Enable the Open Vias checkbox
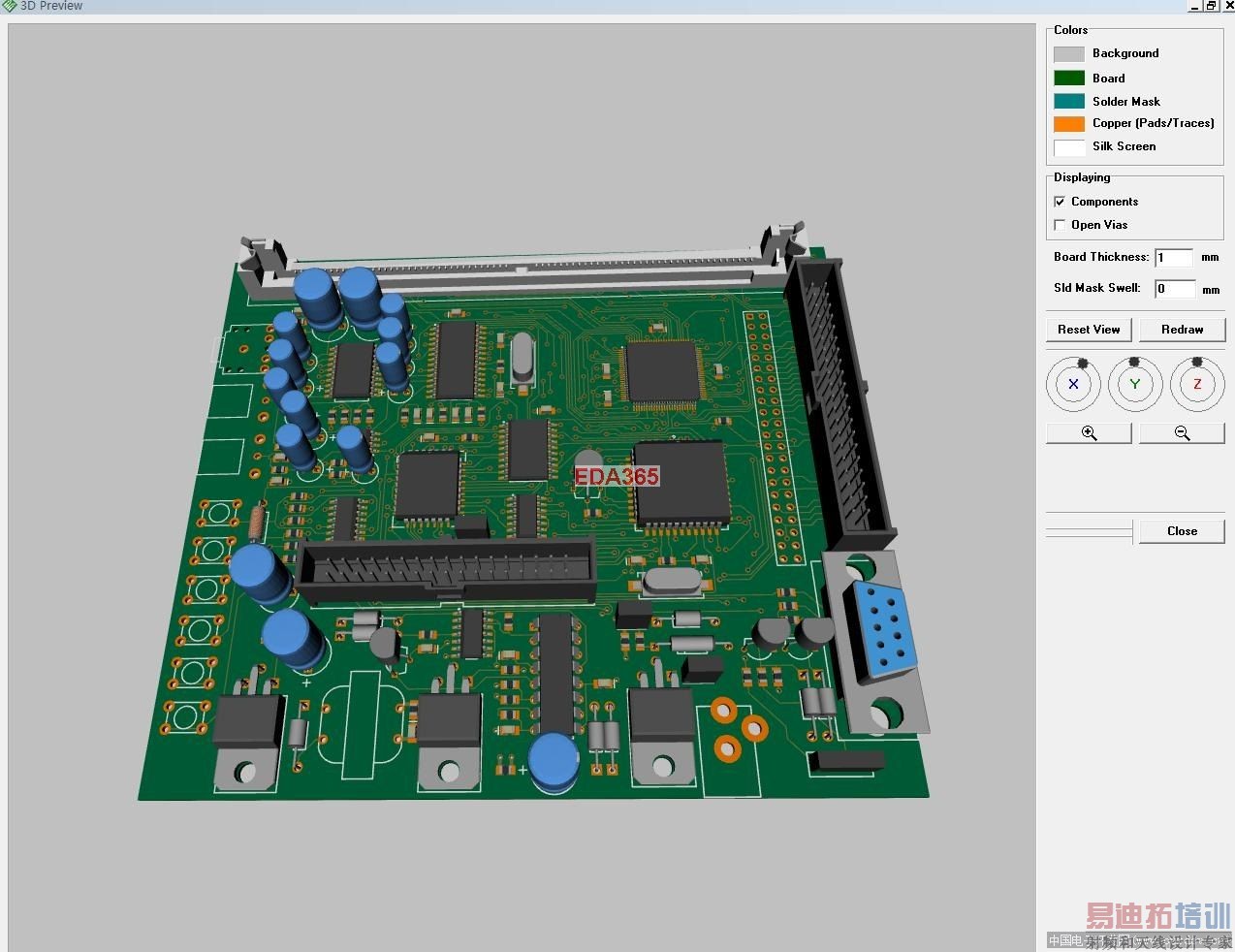The image size is (1235, 952). (1060, 225)
